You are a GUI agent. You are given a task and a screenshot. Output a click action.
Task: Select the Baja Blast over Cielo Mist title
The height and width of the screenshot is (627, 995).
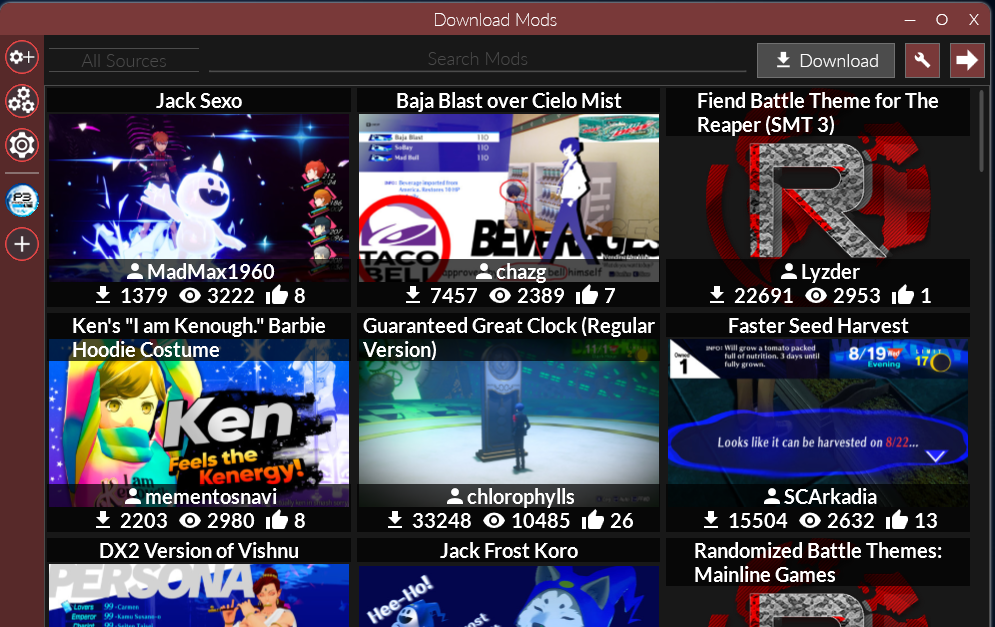tap(508, 101)
